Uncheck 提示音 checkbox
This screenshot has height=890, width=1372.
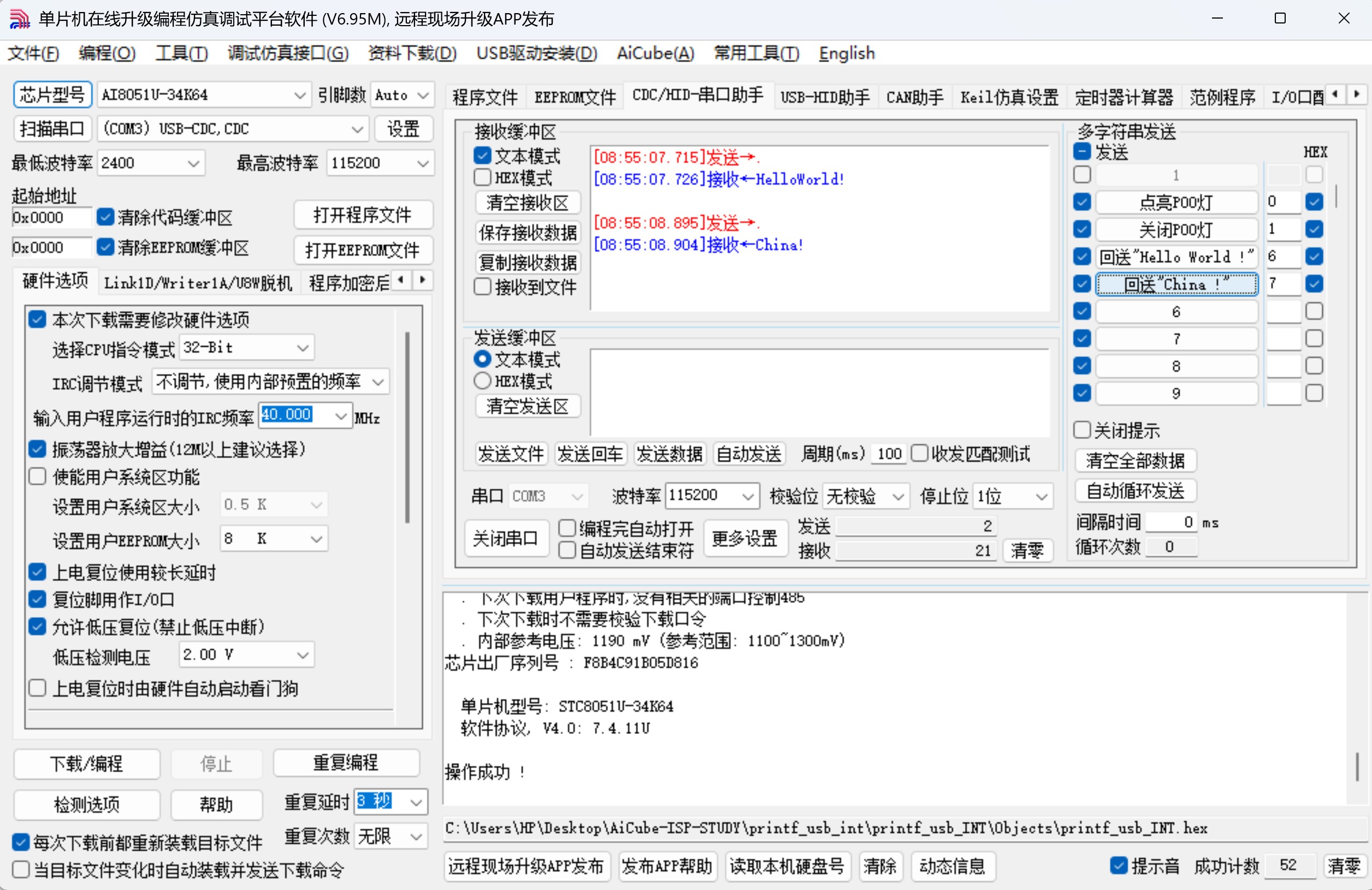click(x=1119, y=865)
